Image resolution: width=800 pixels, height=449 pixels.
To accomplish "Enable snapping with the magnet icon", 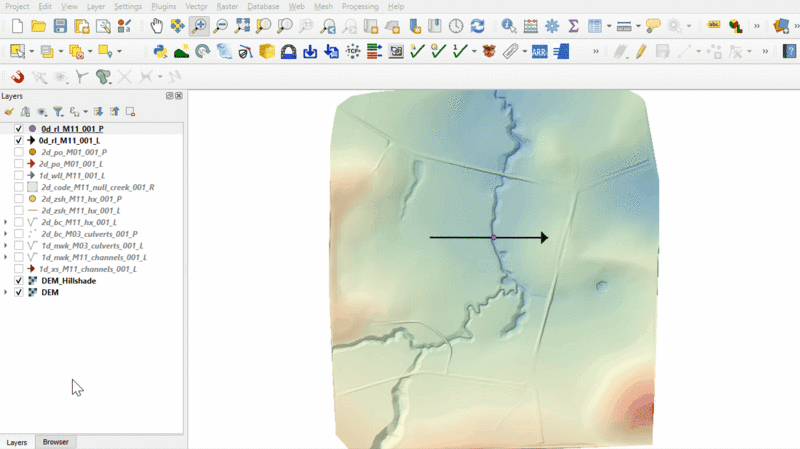I will tap(17, 77).
